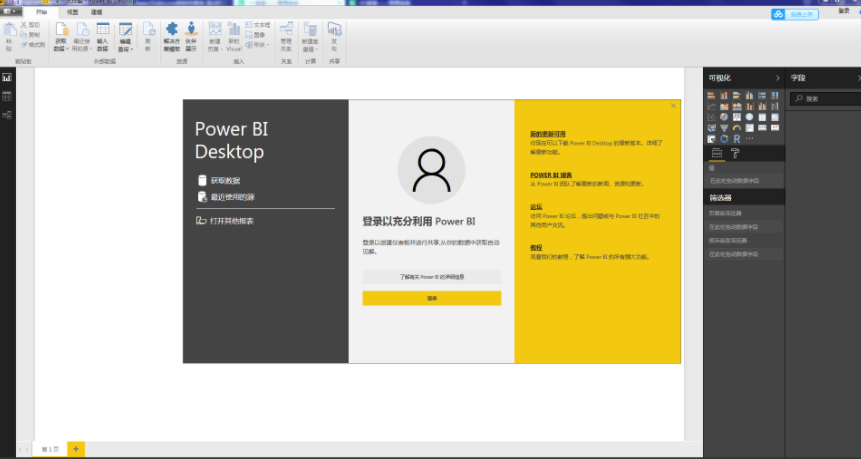Click the blue cloud upload button
Viewport: 861px width, 459px height.
tap(795, 14)
